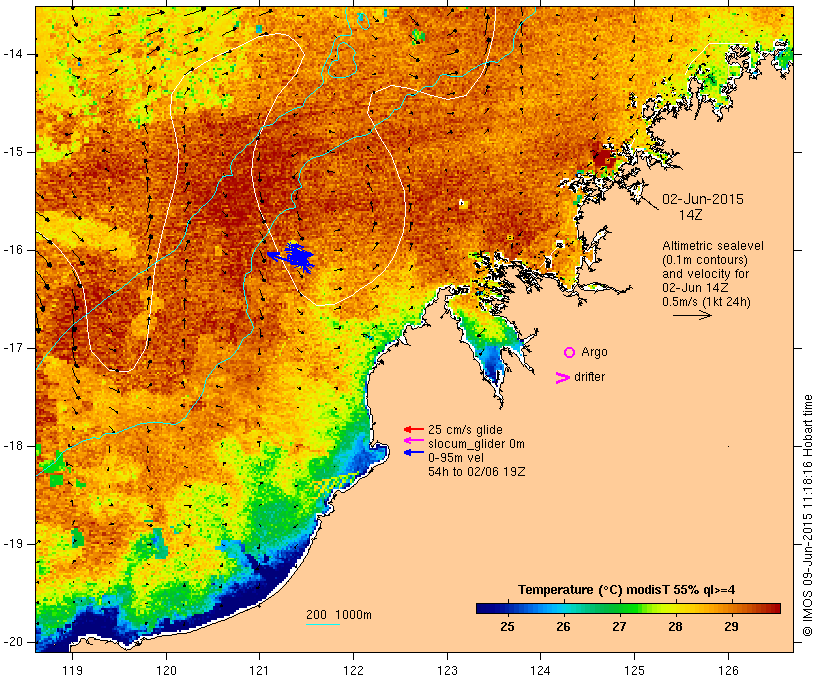Screen dimensions: 820x680
Task: Click the temperature color bar at 27
Action: click(x=619, y=608)
